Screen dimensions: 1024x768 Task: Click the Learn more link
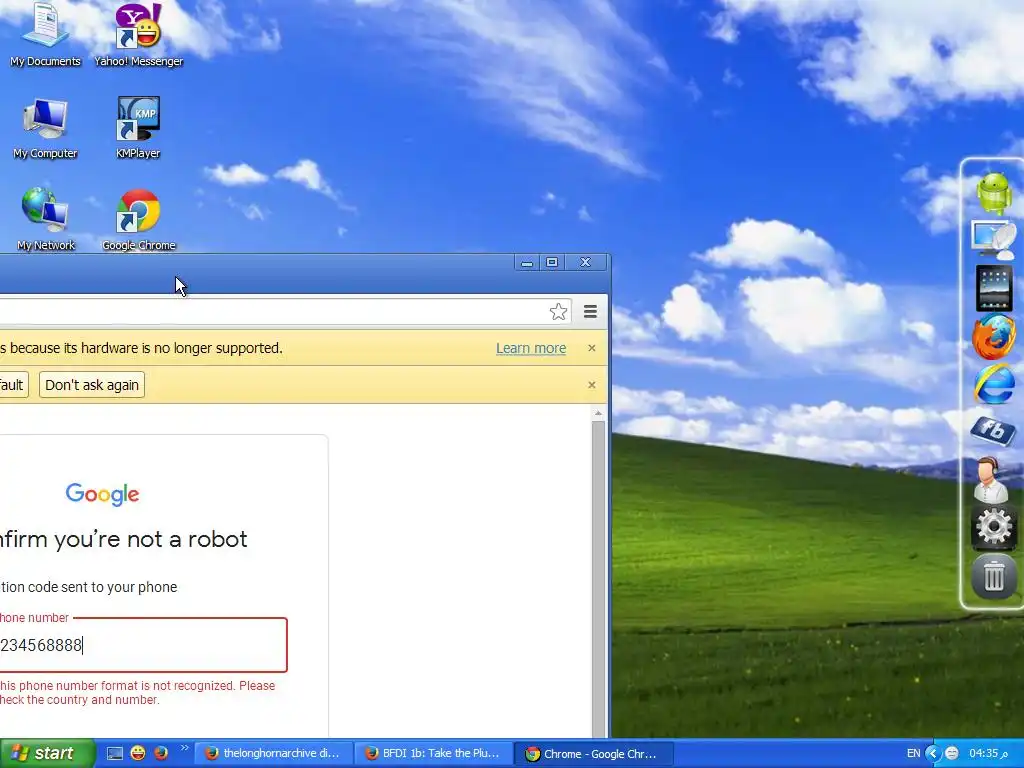pyautogui.click(x=531, y=348)
